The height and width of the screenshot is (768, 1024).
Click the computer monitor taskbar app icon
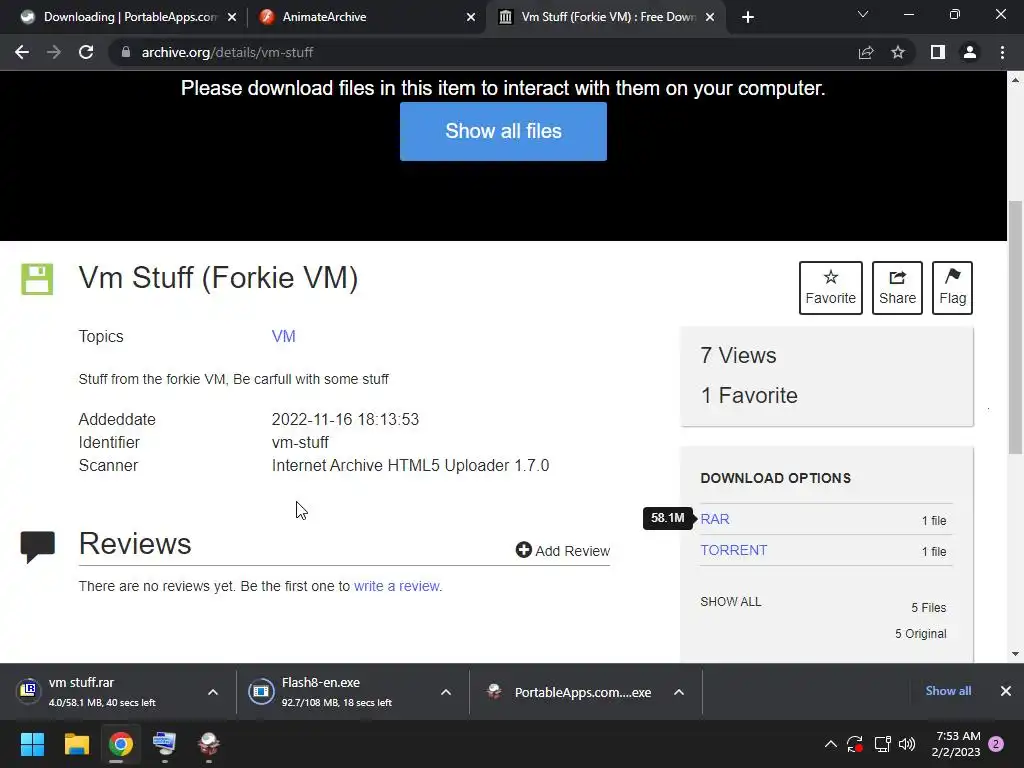click(164, 744)
